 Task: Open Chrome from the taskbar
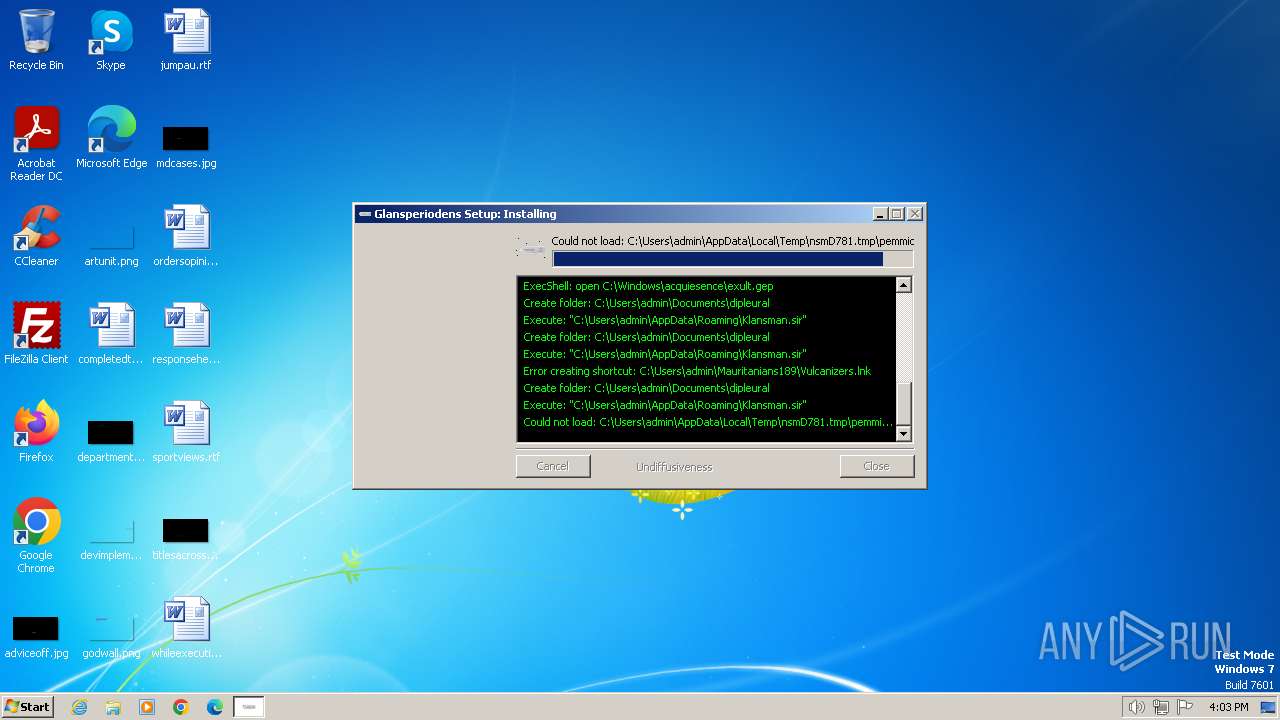point(181,707)
